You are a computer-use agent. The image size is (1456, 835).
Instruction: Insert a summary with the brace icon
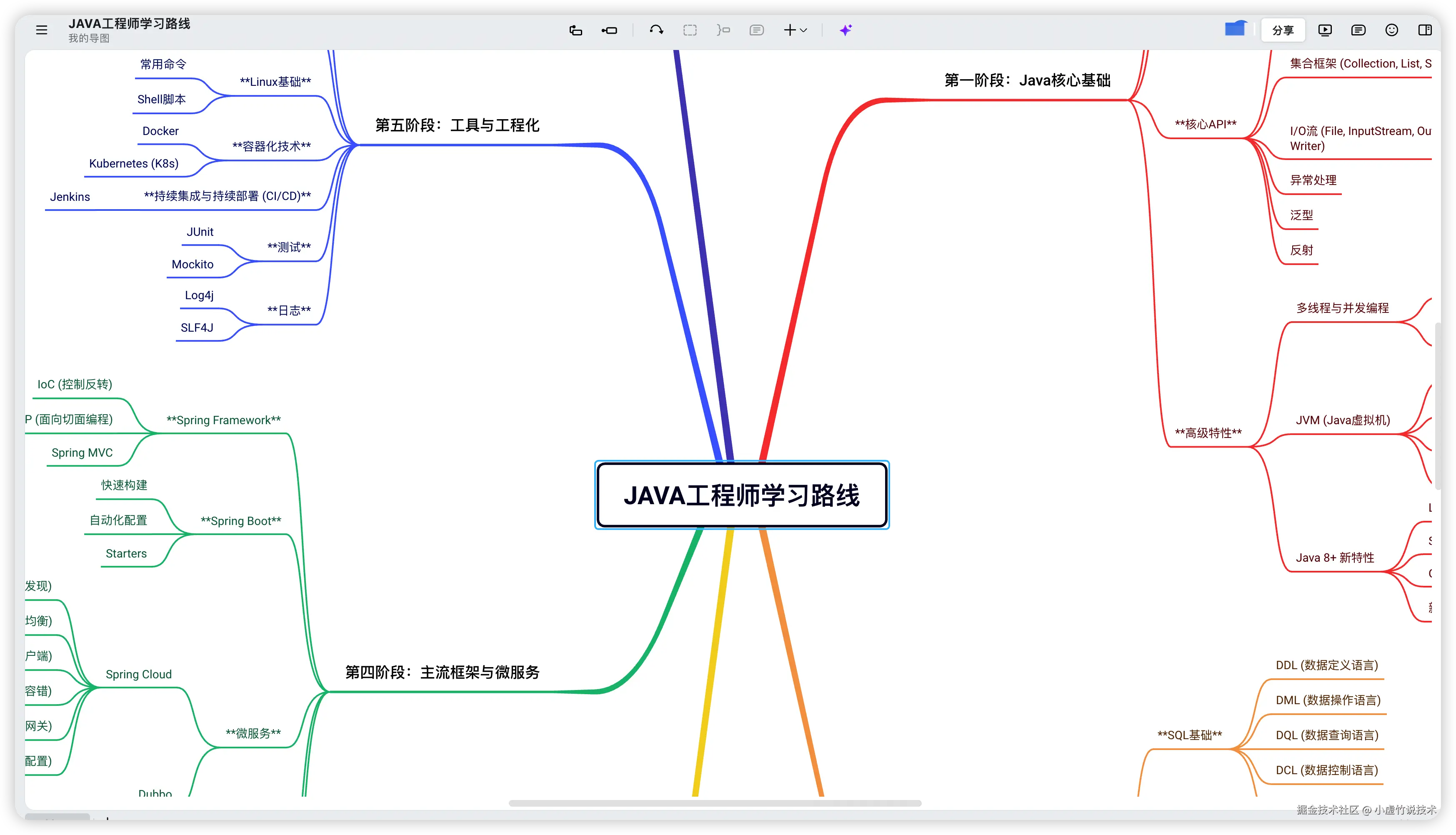coord(724,30)
